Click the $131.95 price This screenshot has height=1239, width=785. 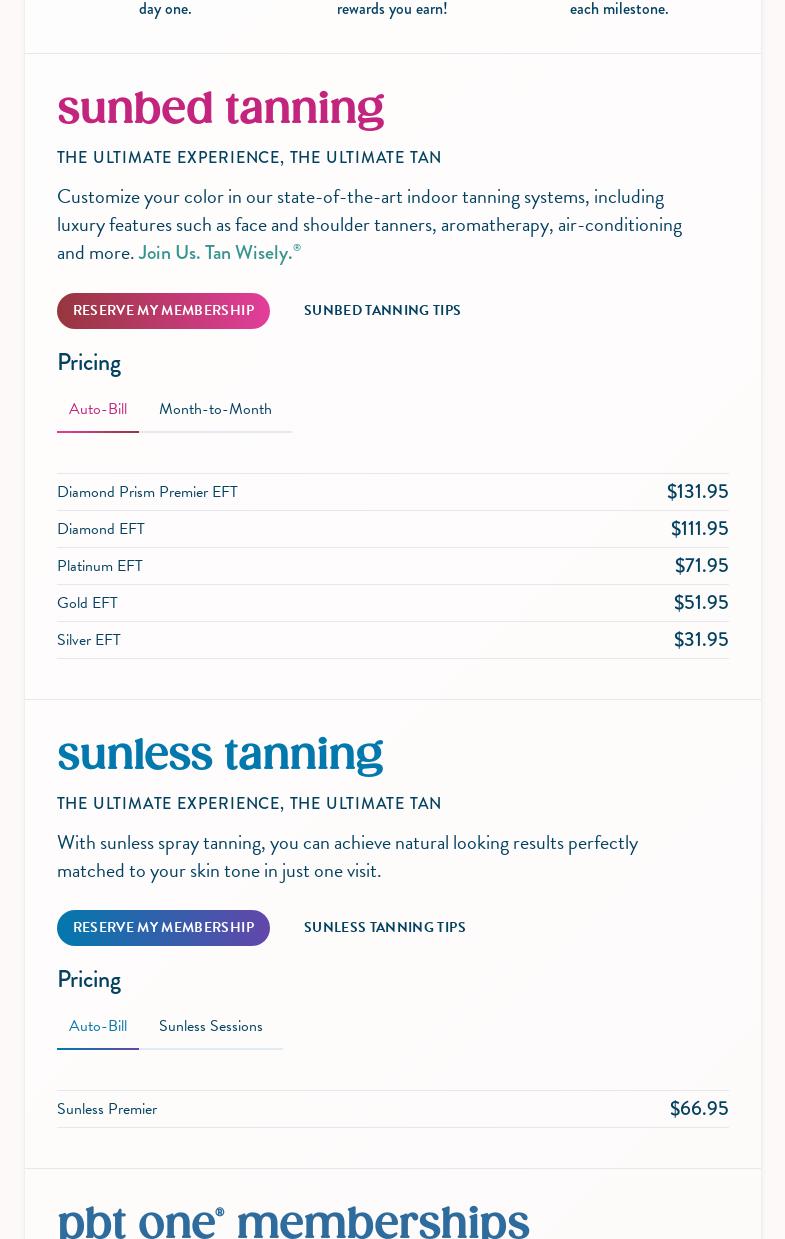697,492
